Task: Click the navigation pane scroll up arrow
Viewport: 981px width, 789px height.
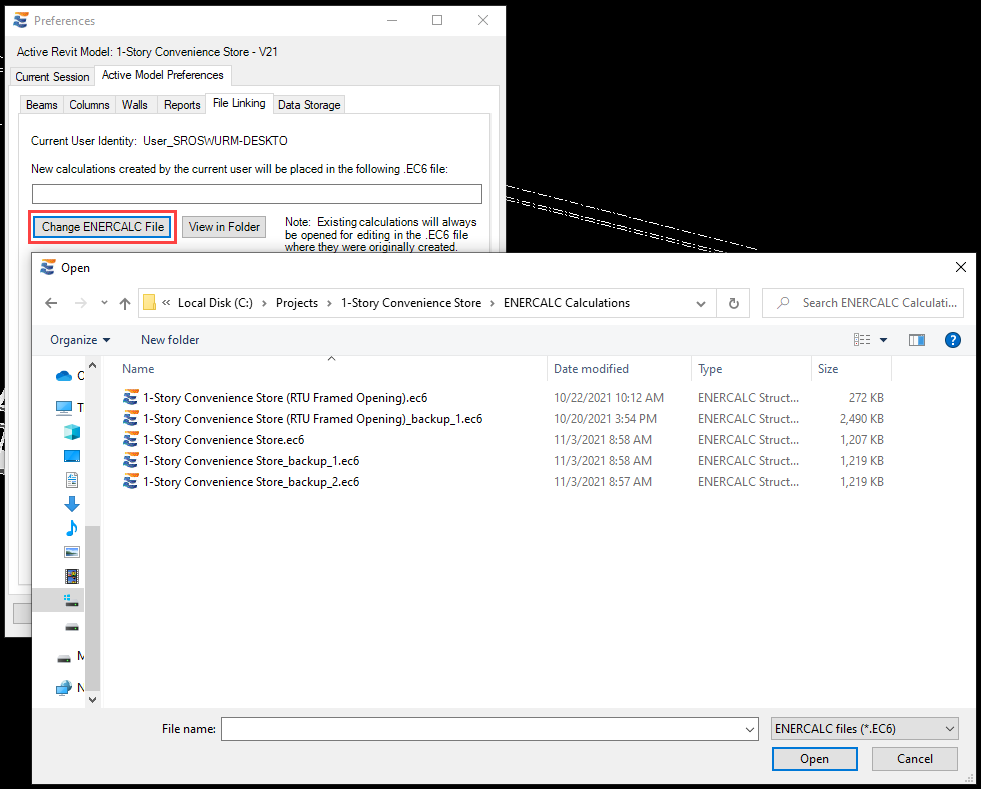Action: (93, 365)
